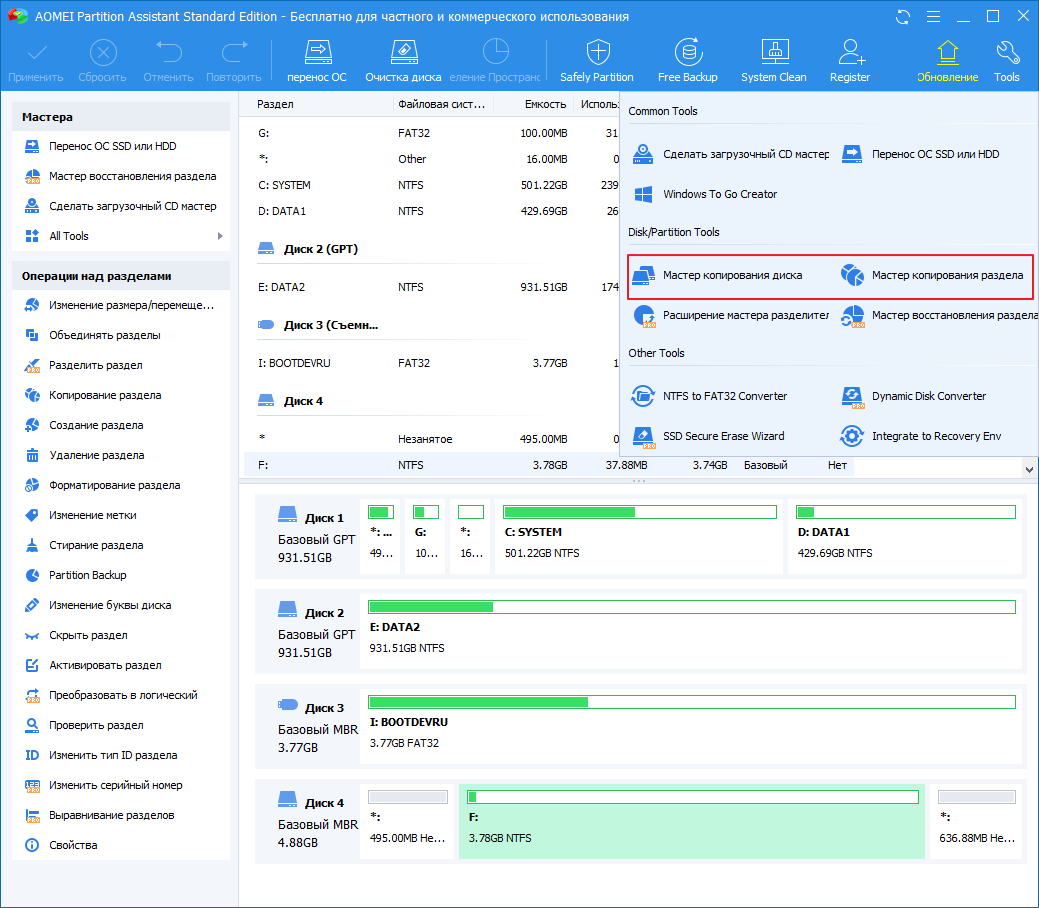Open NTFS to FAT32 Converter
1039x908 pixels.
(710, 396)
